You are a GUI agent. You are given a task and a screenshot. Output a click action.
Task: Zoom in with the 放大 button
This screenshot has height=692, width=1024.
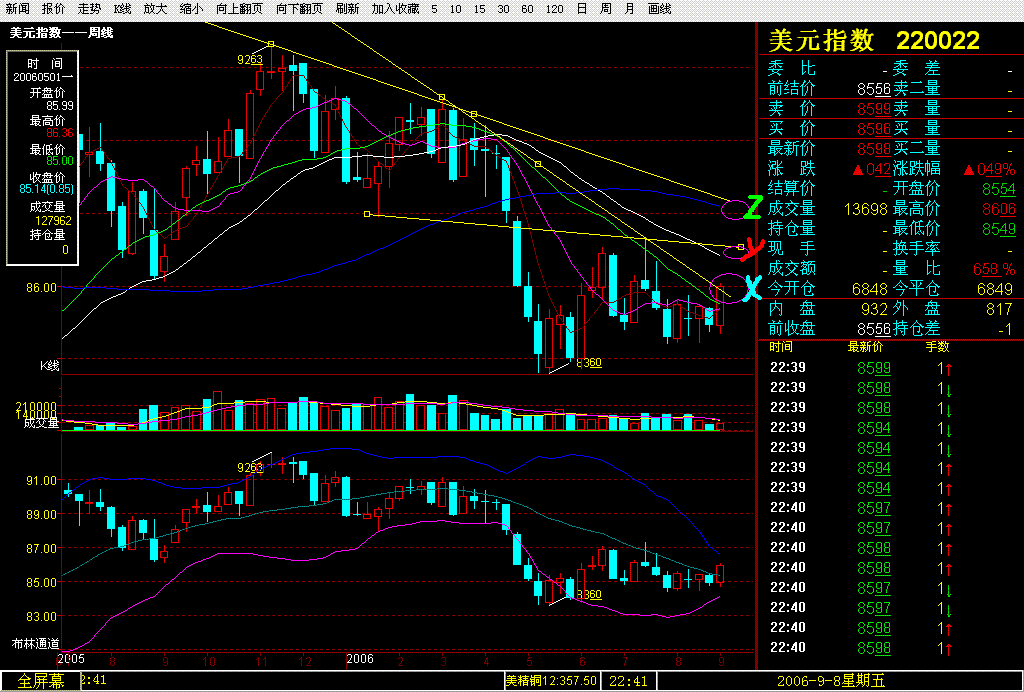[155, 9]
